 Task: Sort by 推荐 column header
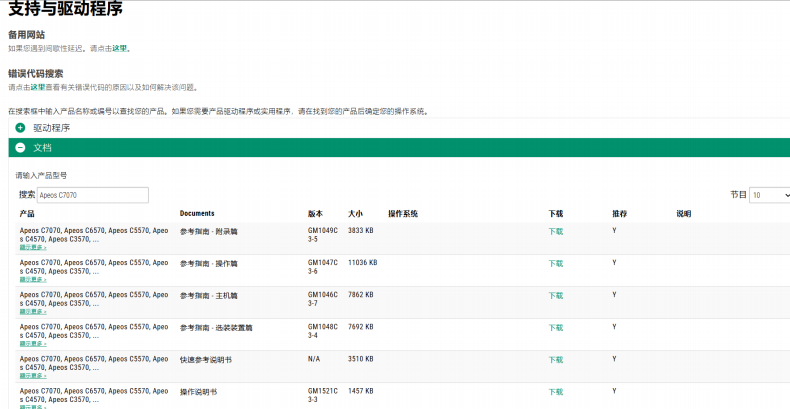pyautogui.click(x=620, y=214)
